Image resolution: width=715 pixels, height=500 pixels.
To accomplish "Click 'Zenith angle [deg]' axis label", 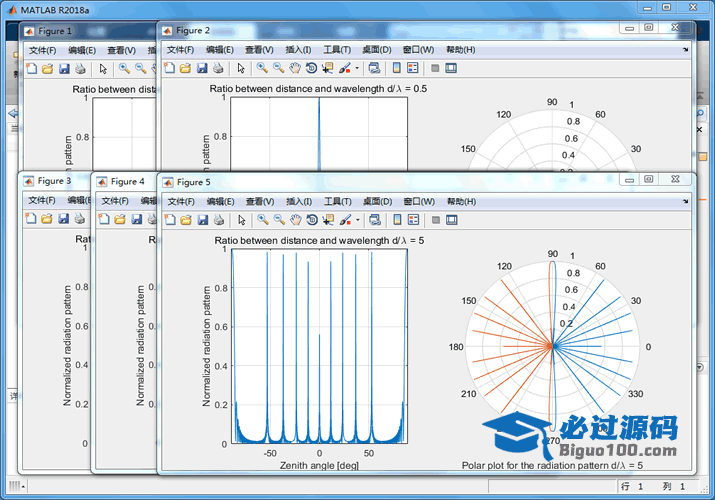I will tap(319, 465).
